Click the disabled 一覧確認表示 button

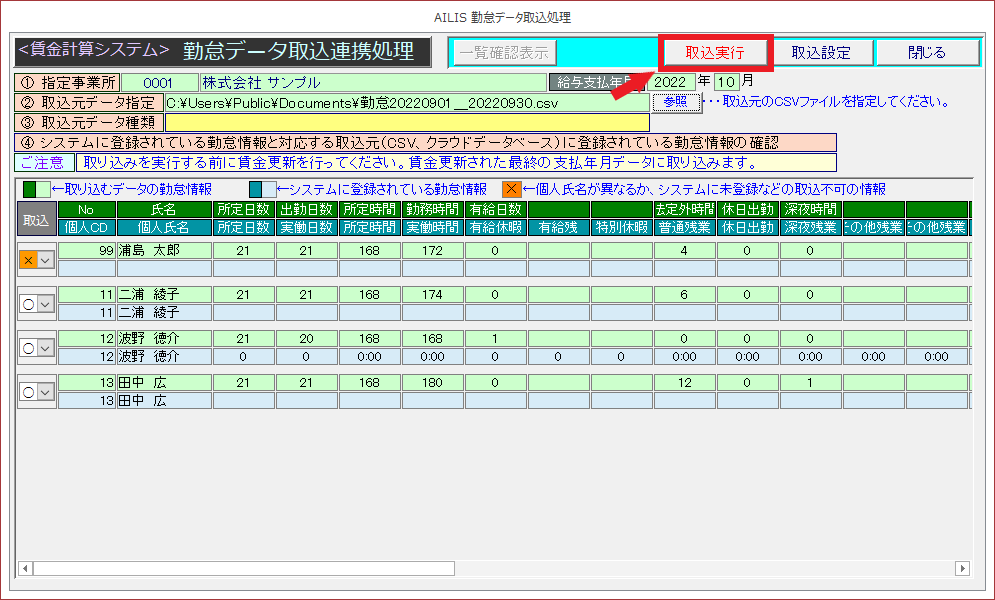click(502, 53)
